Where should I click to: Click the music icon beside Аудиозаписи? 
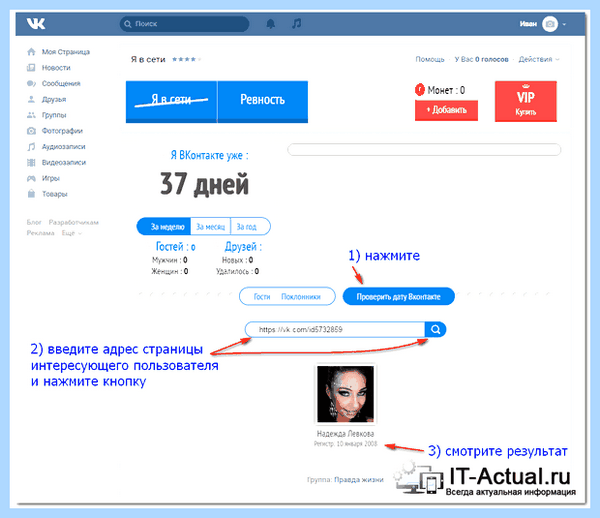(31, 147)
